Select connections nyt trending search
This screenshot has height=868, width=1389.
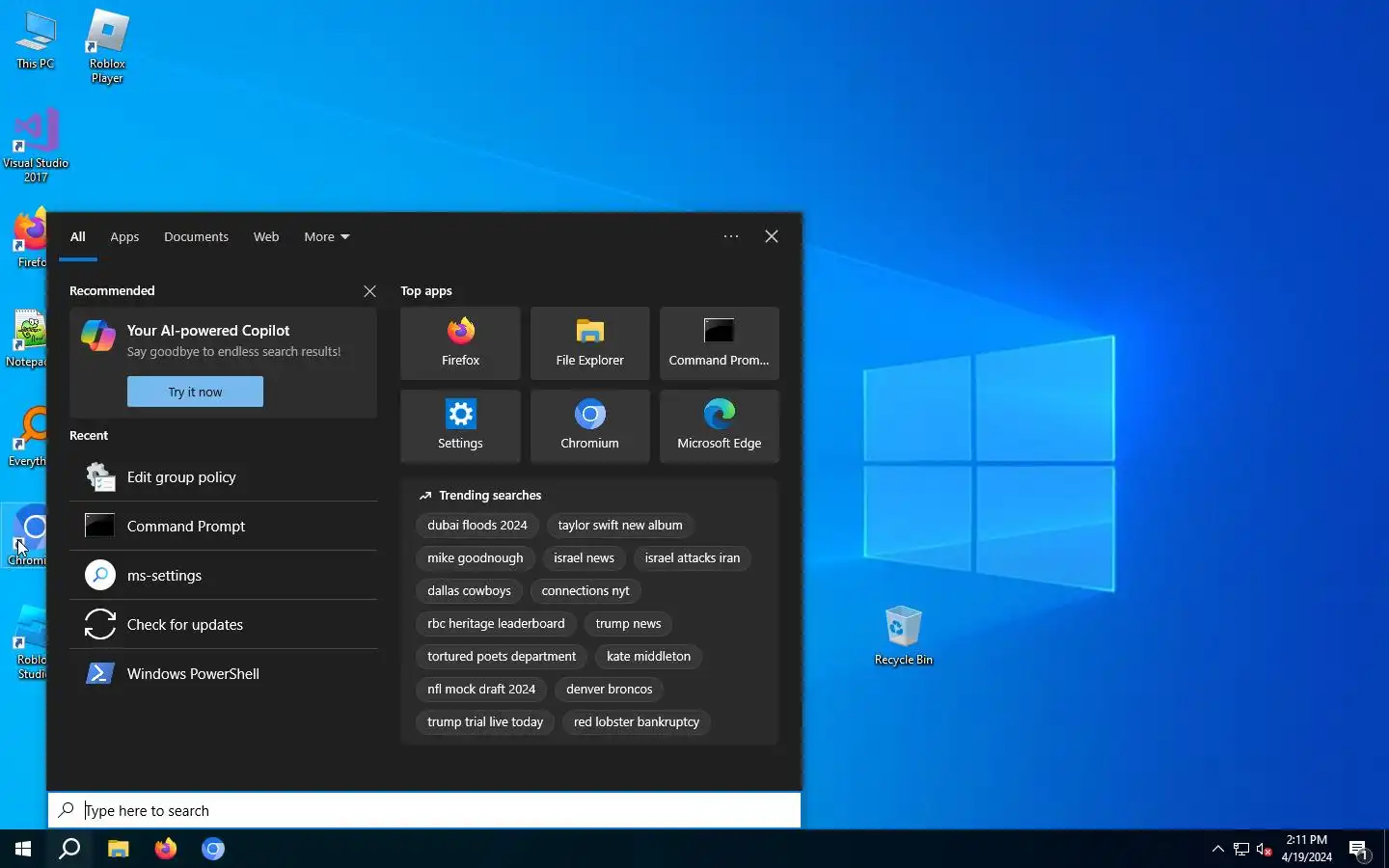tap(586, 591)
